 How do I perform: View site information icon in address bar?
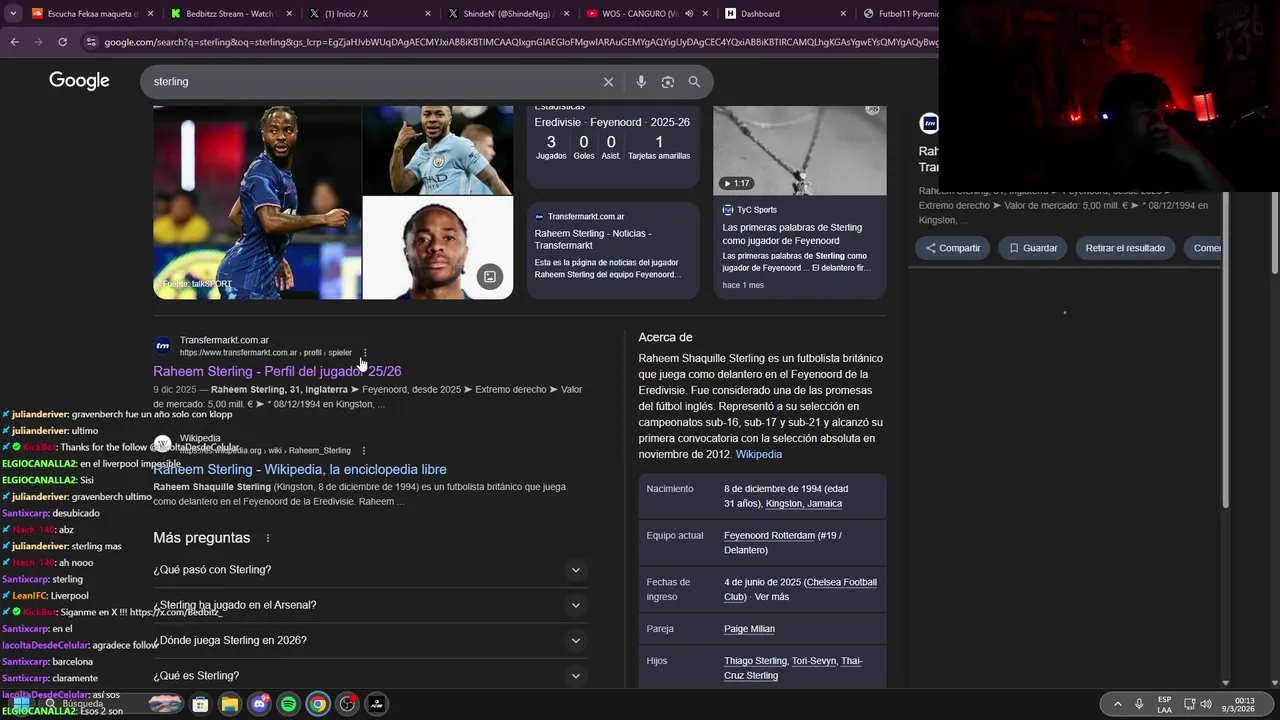tap(91, 42)
